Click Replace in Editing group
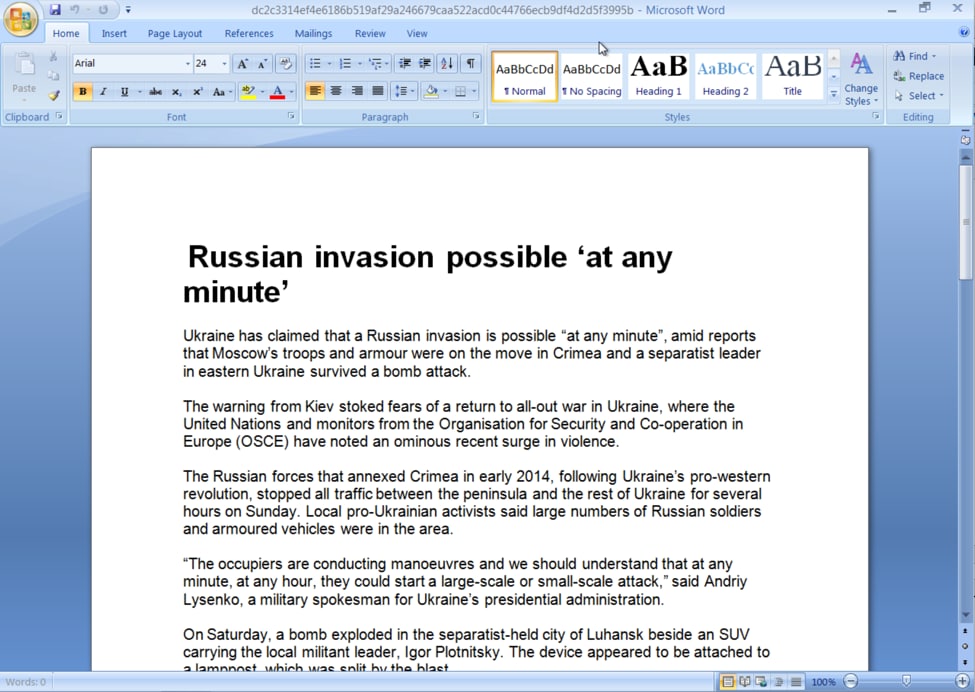Screen dimensions: 975x692 coord(919,76)
